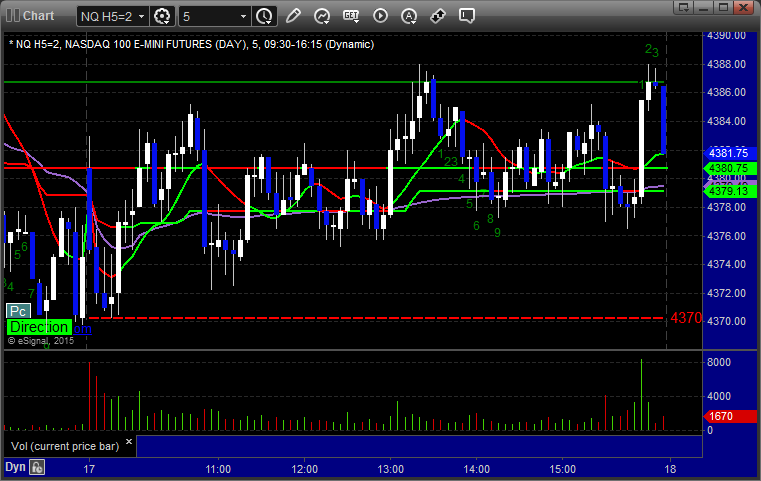Image resolution: width=761 pixels, height=481 pixels.
Task: Click the 4376.00 price scale label
Action: [x=727, y=236]
